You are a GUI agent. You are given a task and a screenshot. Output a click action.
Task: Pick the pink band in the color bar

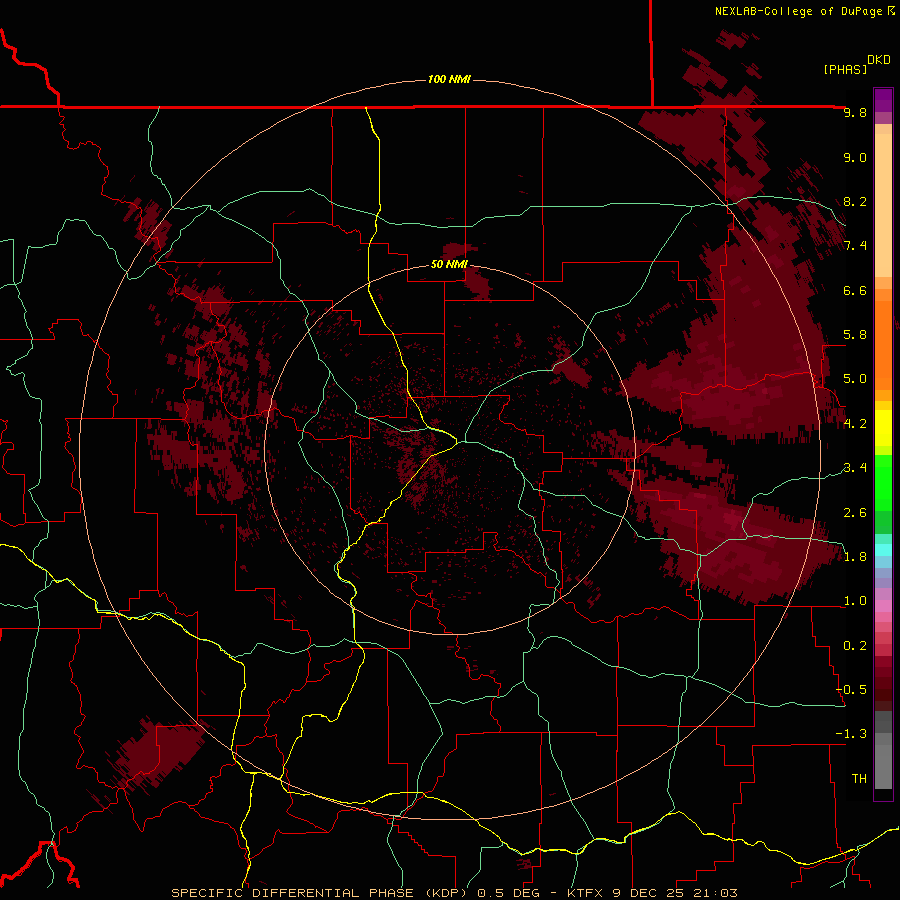tap(883, 606)
